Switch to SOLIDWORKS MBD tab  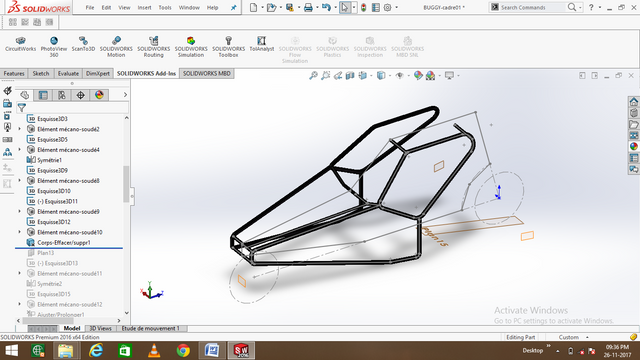click(x=207, y=73)
